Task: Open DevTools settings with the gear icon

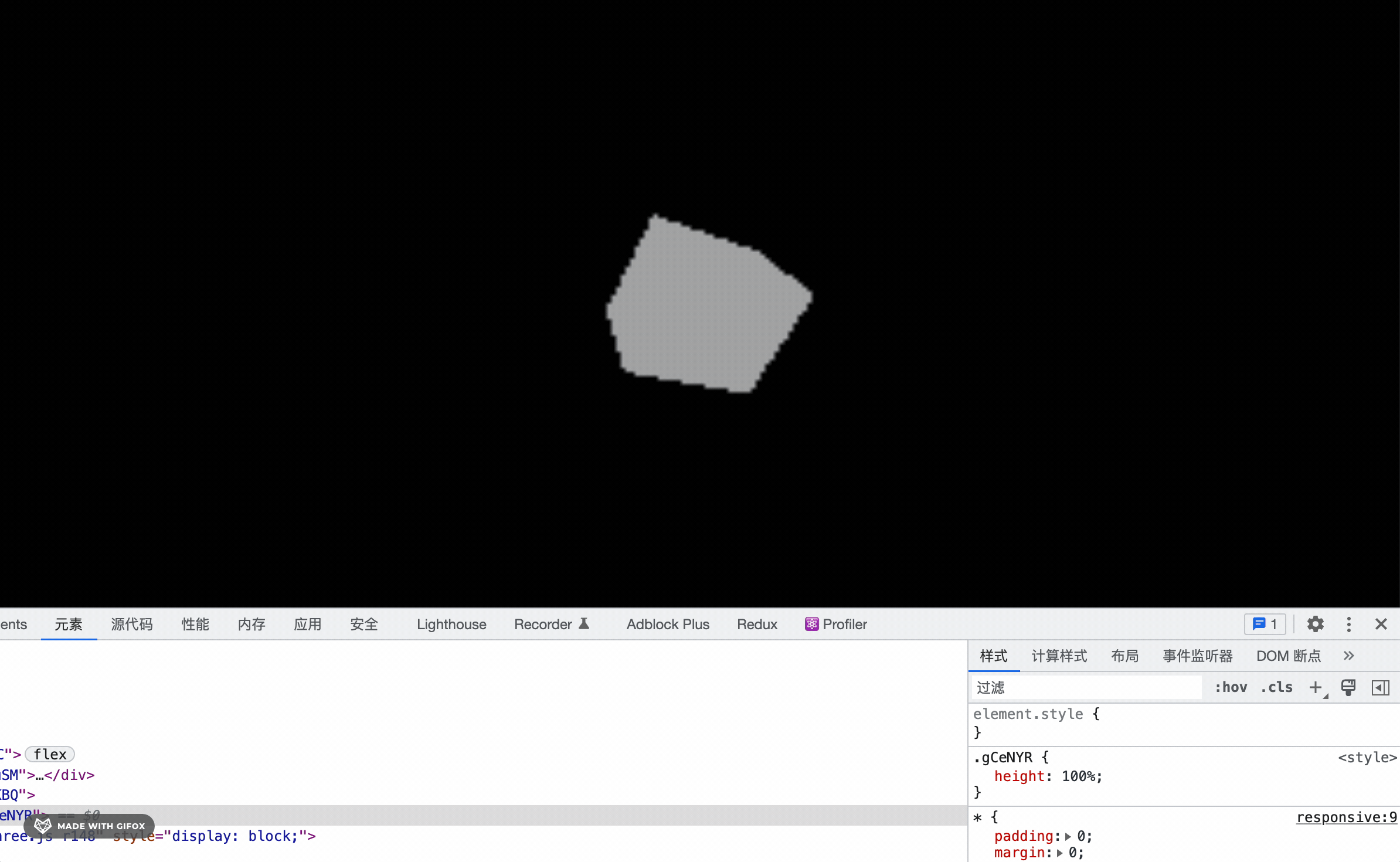Action: coord(1315,623)
